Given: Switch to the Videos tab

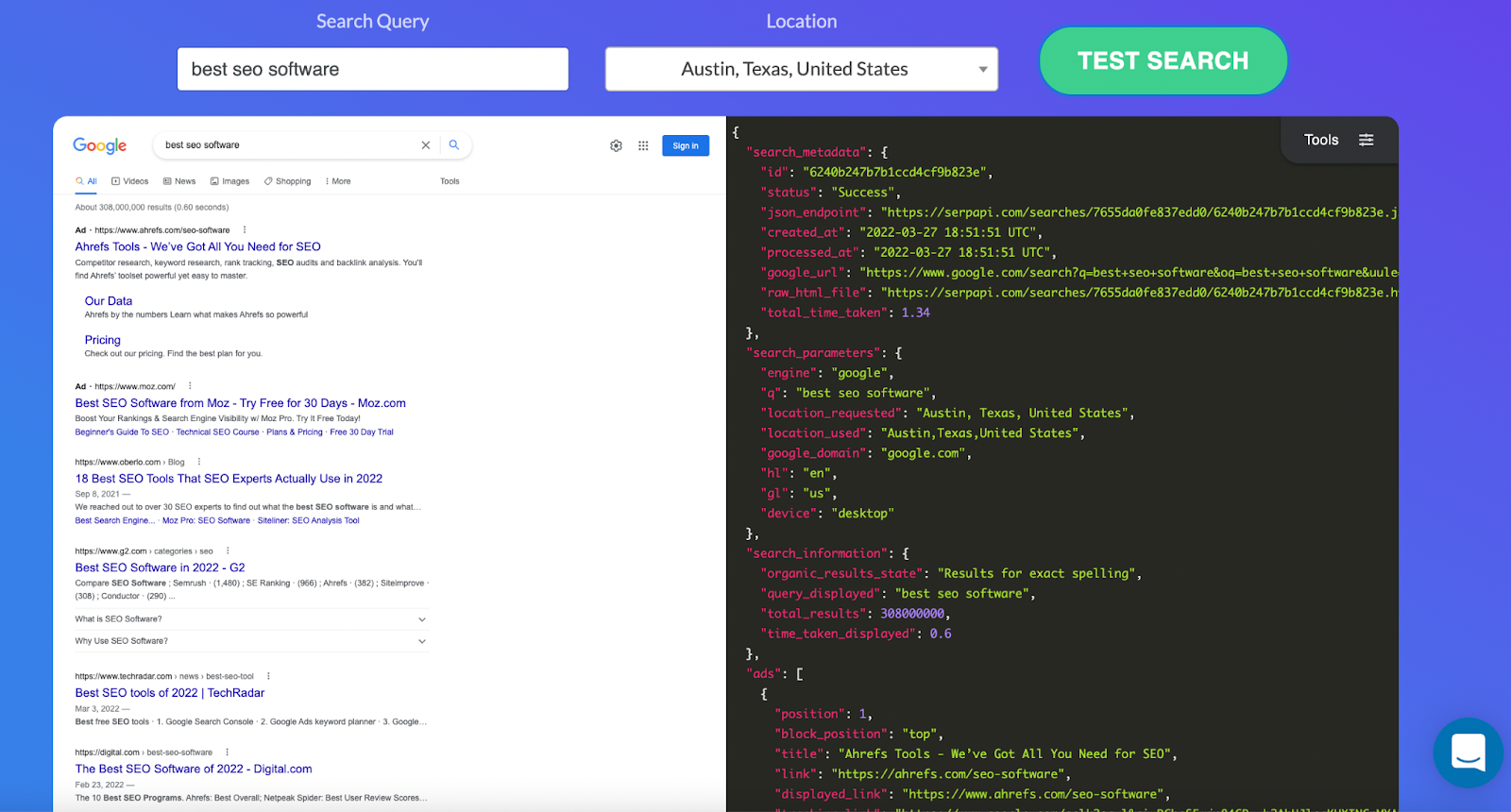Looking at the screenshot, I should click(130, 181).
